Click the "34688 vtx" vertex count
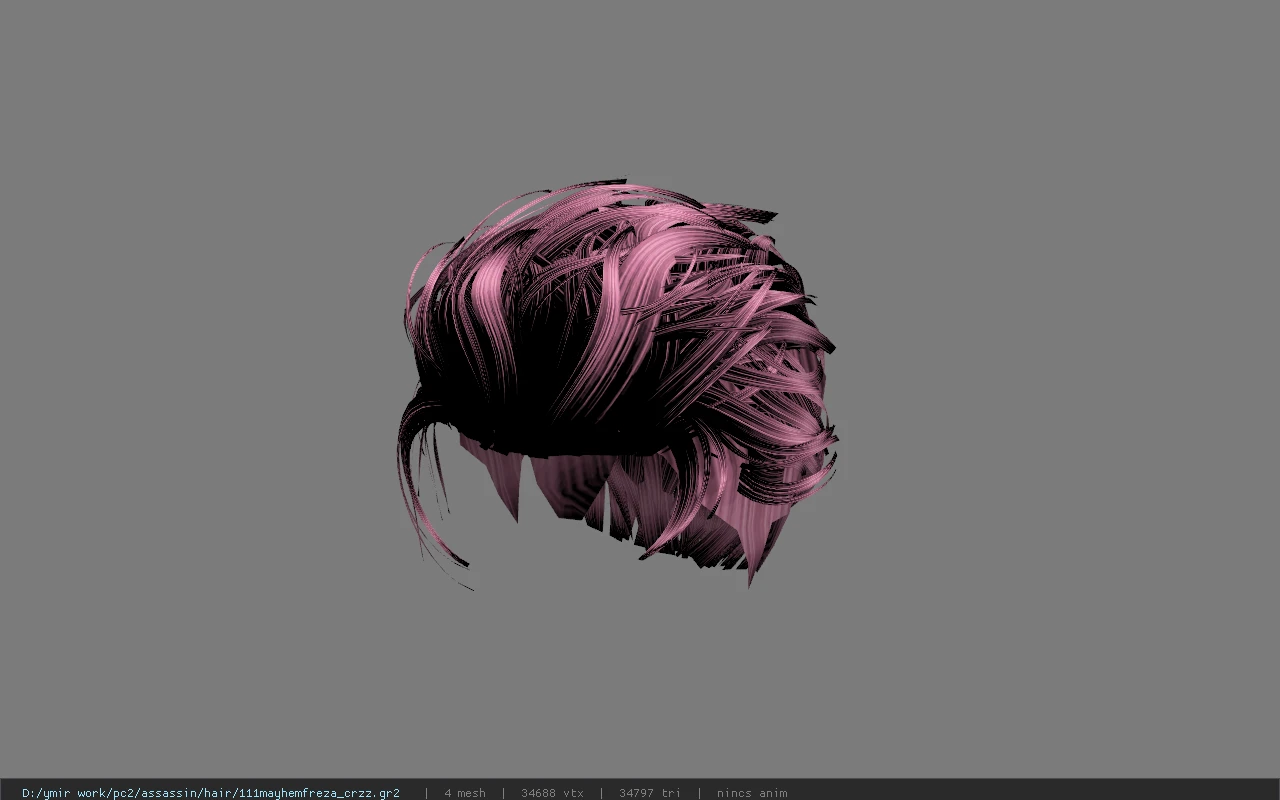 point(552,793)
